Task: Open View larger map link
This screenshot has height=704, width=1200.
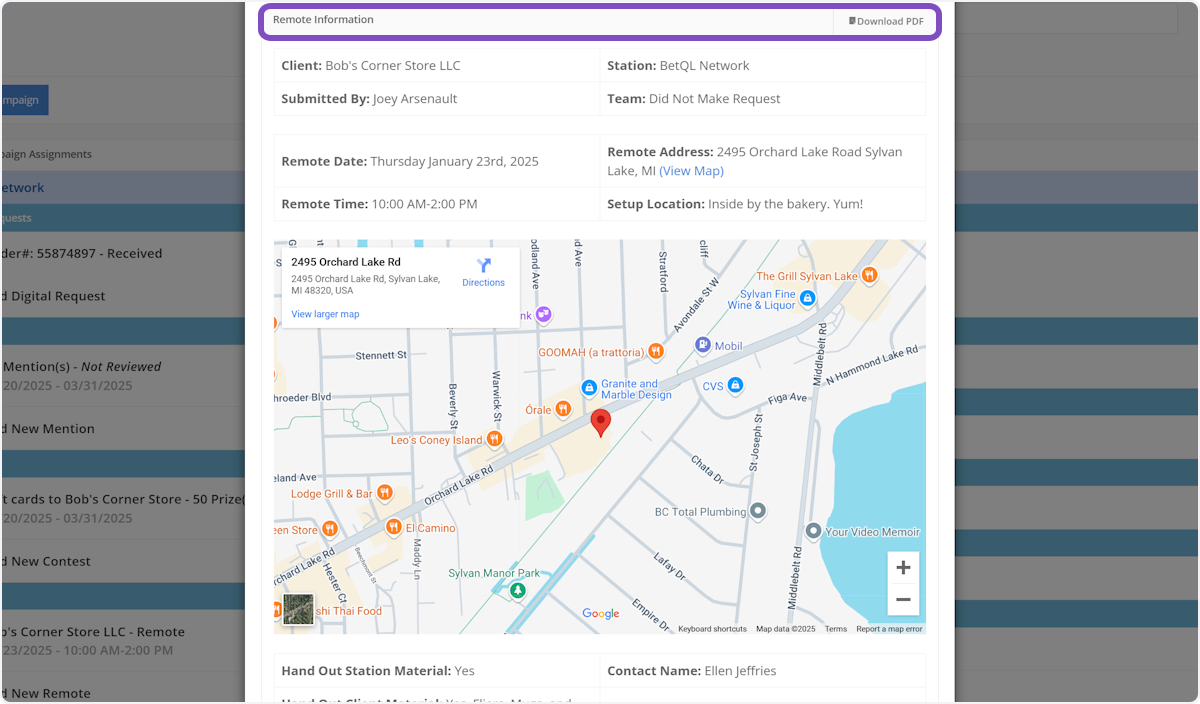Action: pos(325,314)
